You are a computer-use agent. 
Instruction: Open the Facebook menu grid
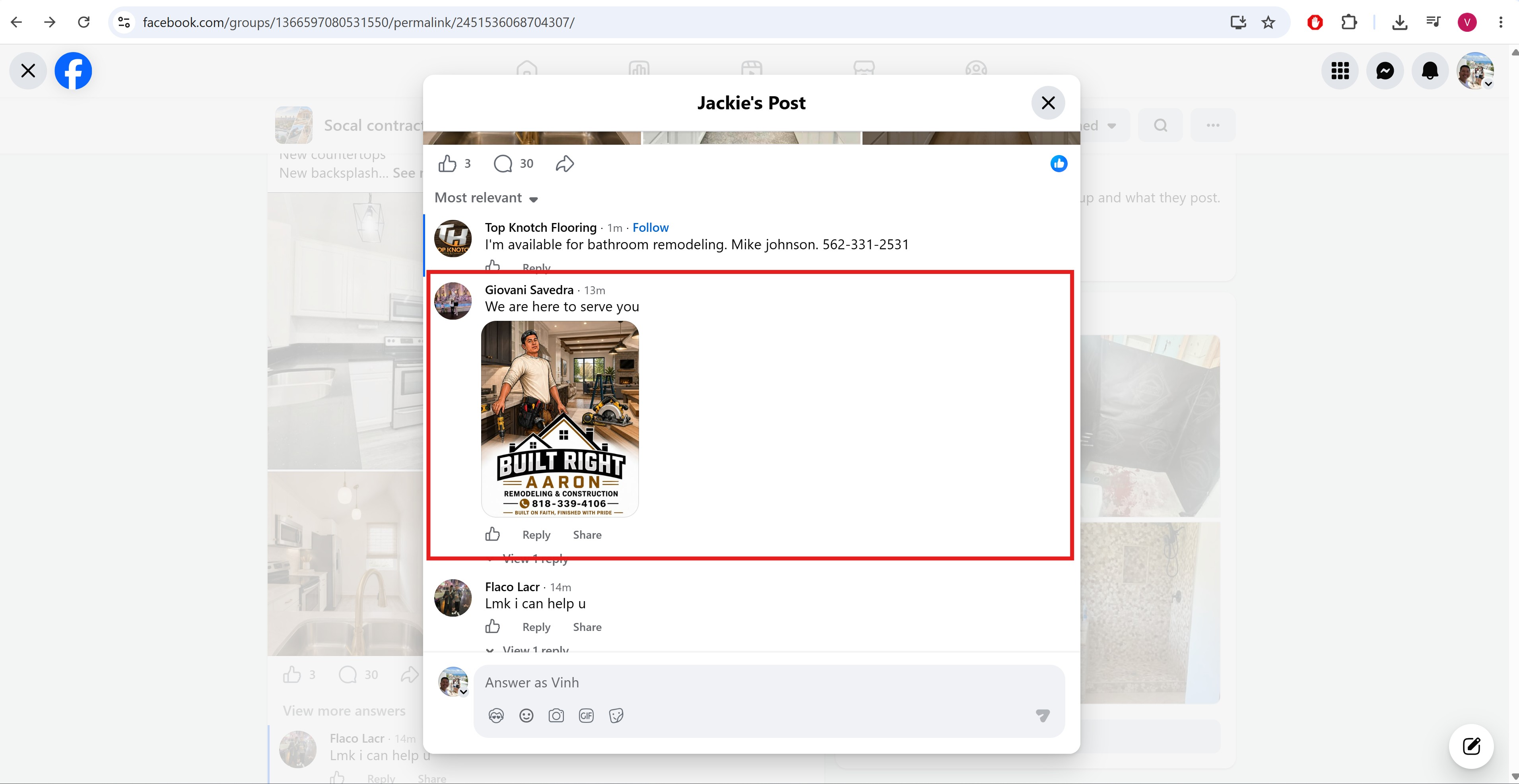tap(1340, 71)
